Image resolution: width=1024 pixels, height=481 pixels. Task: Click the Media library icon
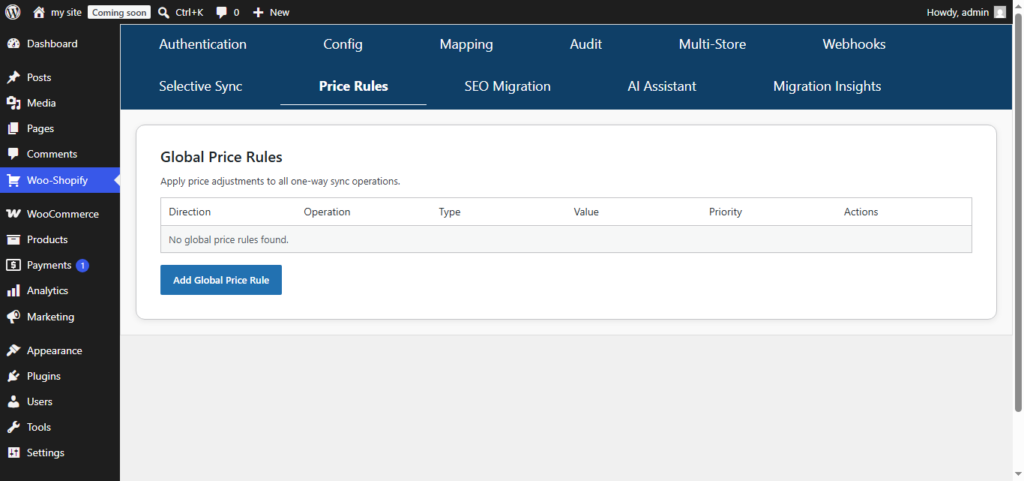tap(13, 103)
